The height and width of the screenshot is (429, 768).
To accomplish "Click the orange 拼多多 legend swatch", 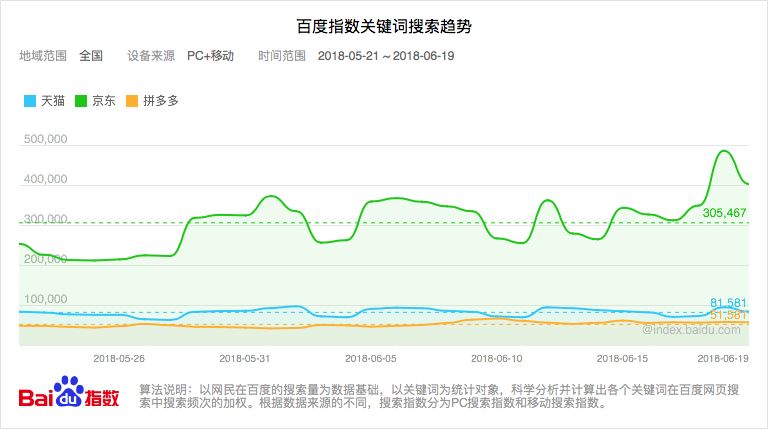I will click(x=132, y=101).
